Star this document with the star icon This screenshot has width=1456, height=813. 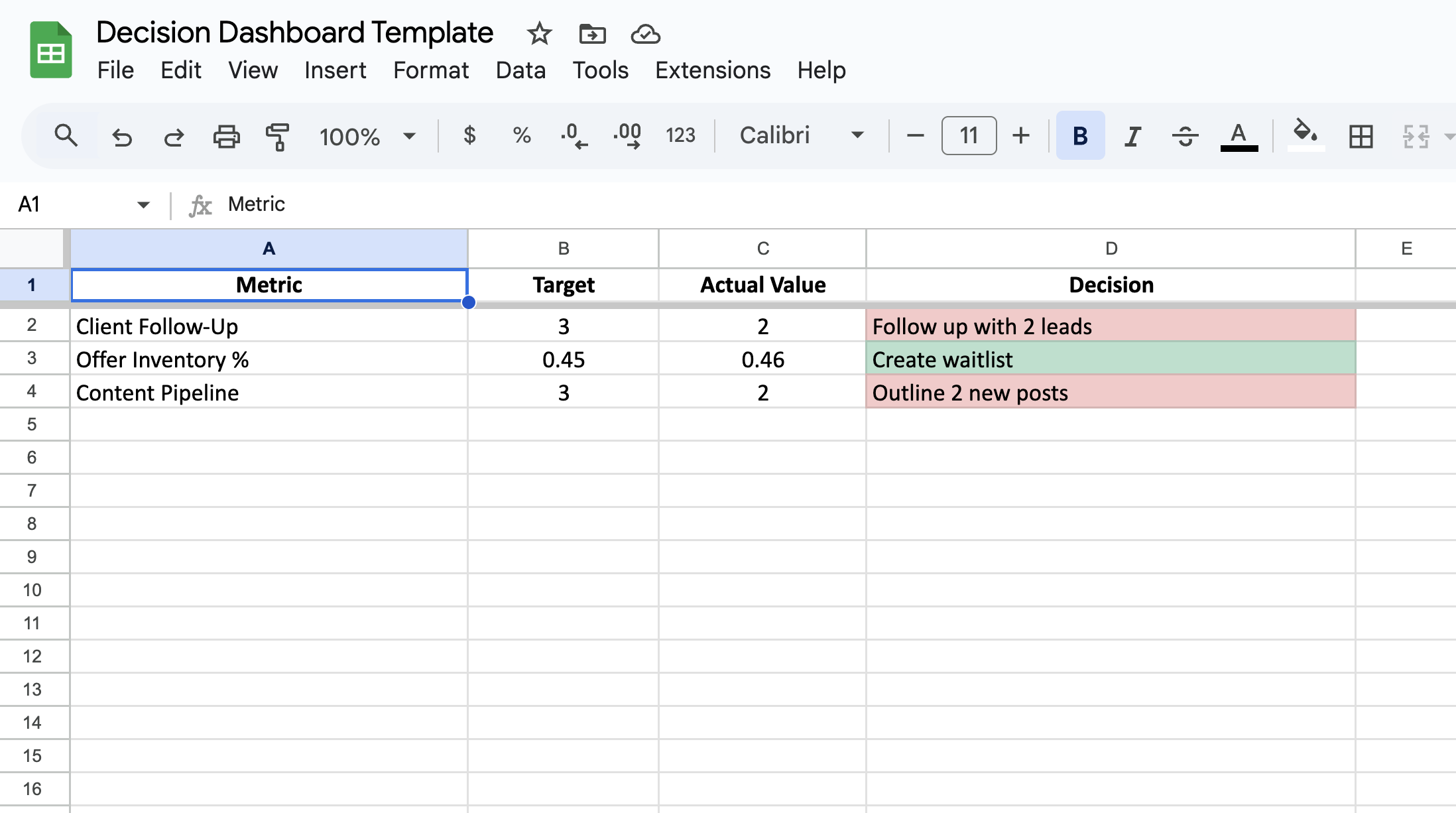[539, 34]
